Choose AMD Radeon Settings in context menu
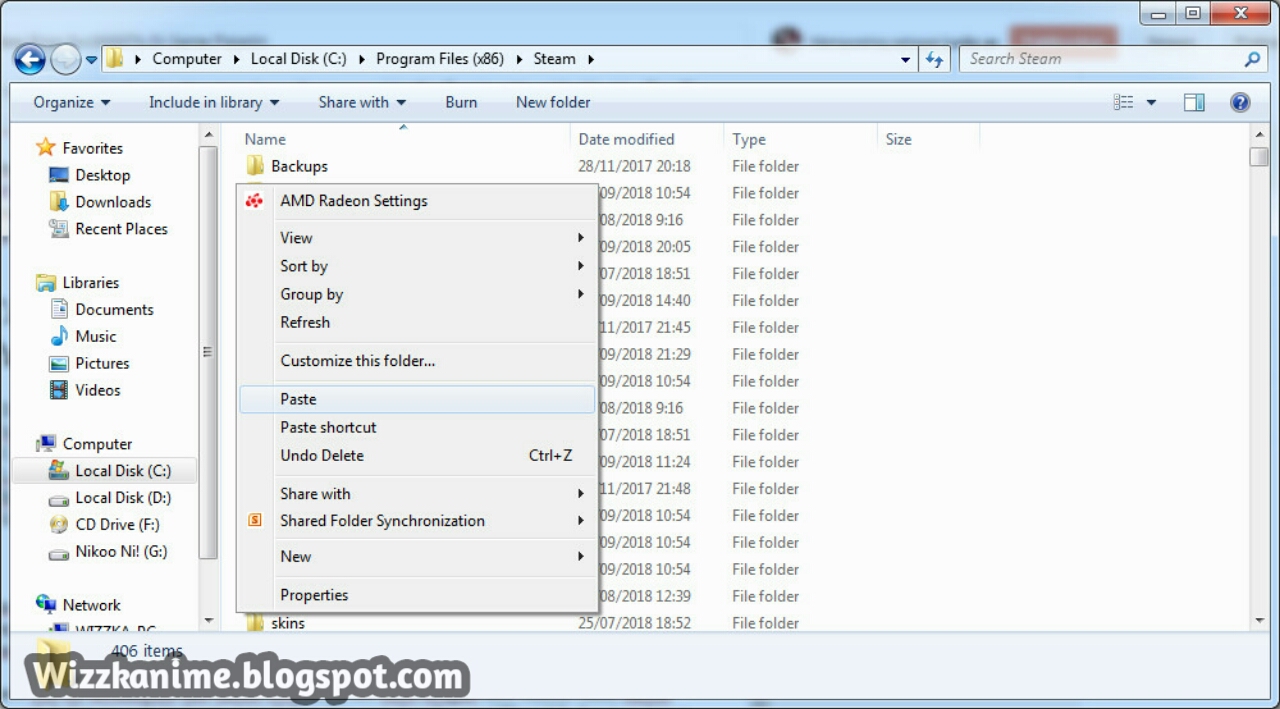The height and width of the screenshot is (709, 1280). point(417,201)
